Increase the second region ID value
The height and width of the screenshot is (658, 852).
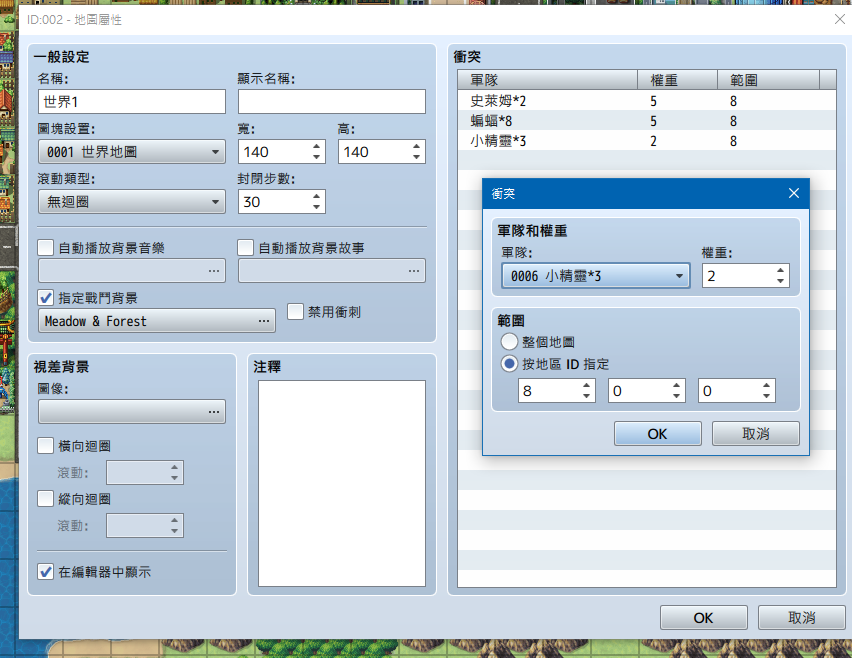pyautogui.click(x=676, y=385)
